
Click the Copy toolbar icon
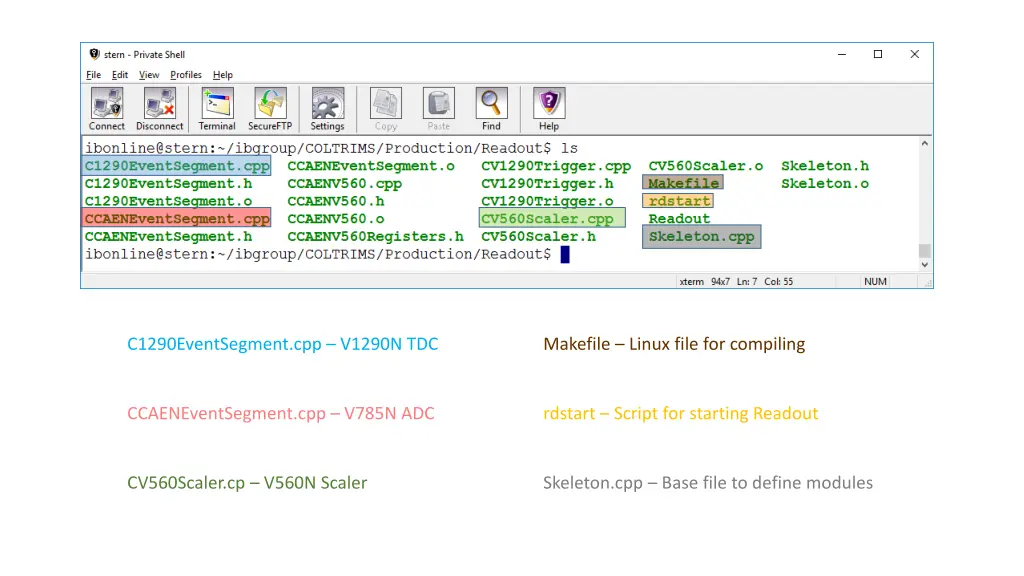pyautogui.click(x=386, y=104)
